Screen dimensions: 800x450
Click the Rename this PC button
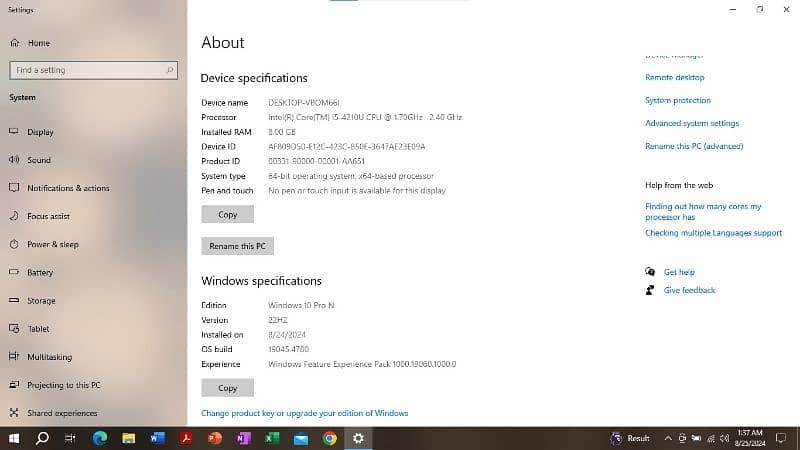[237, 246]
